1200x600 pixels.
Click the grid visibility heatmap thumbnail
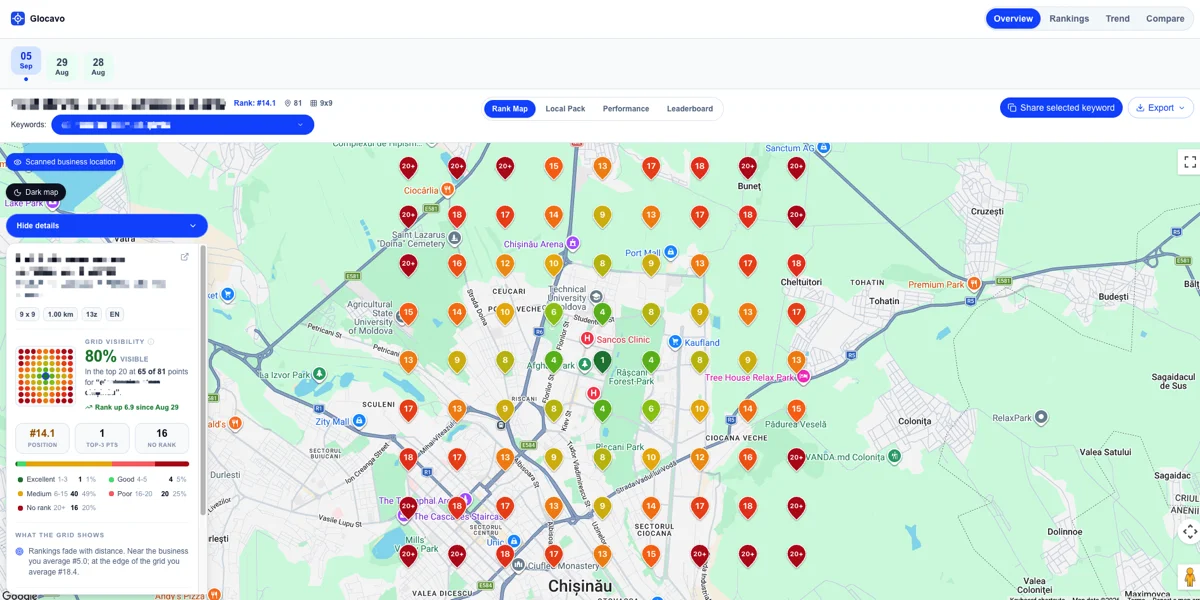[x=46, y=376]
